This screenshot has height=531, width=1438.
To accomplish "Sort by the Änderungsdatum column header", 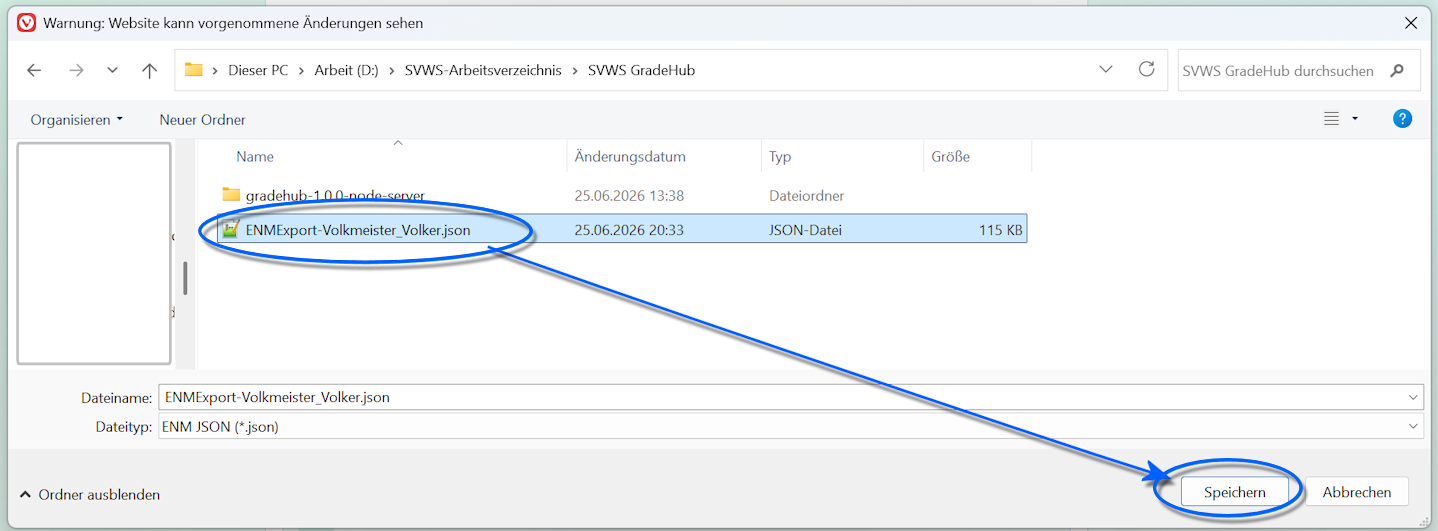I will coord(630,157).
